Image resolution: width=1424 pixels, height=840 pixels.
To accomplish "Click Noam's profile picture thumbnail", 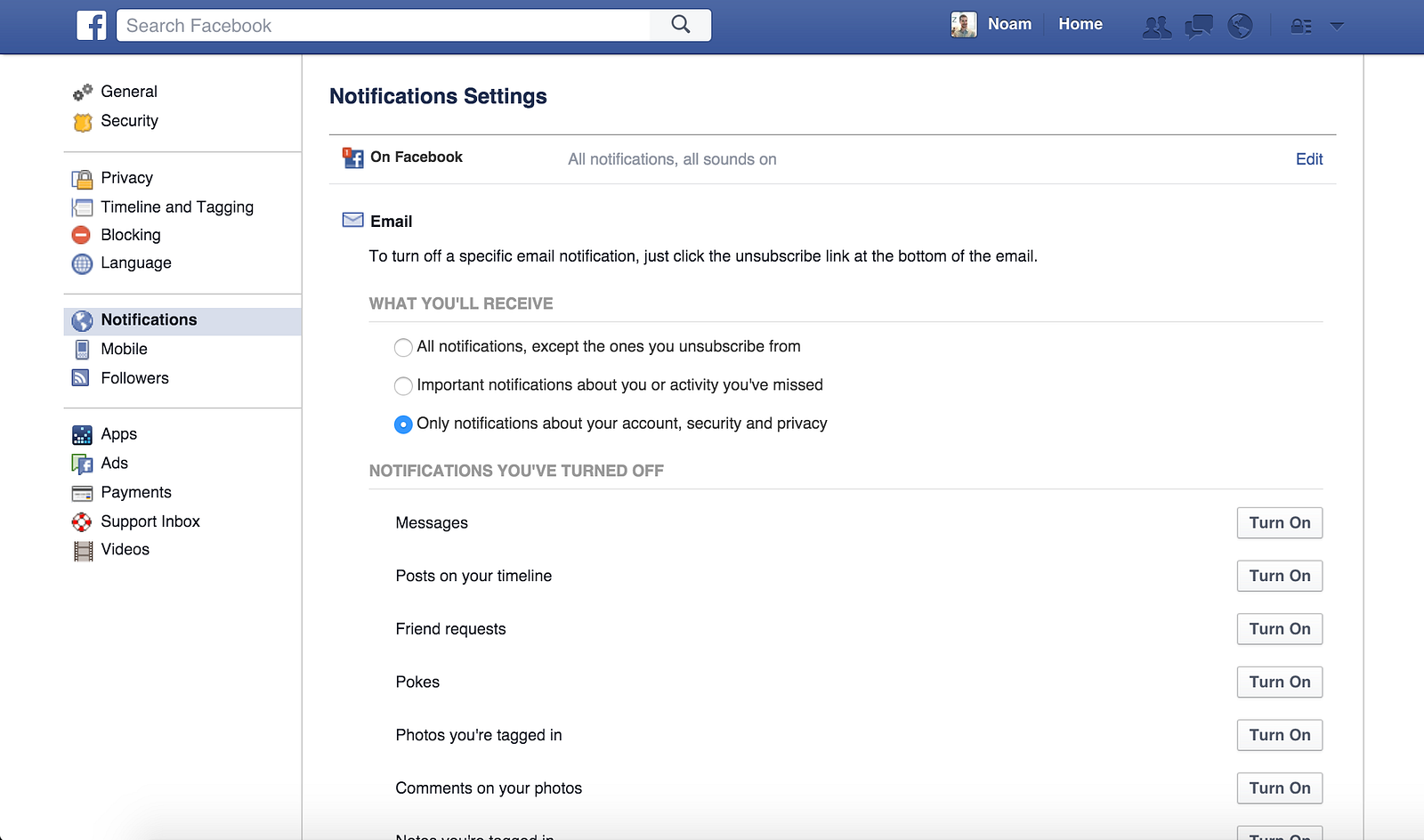I will [x=964, y=25].
